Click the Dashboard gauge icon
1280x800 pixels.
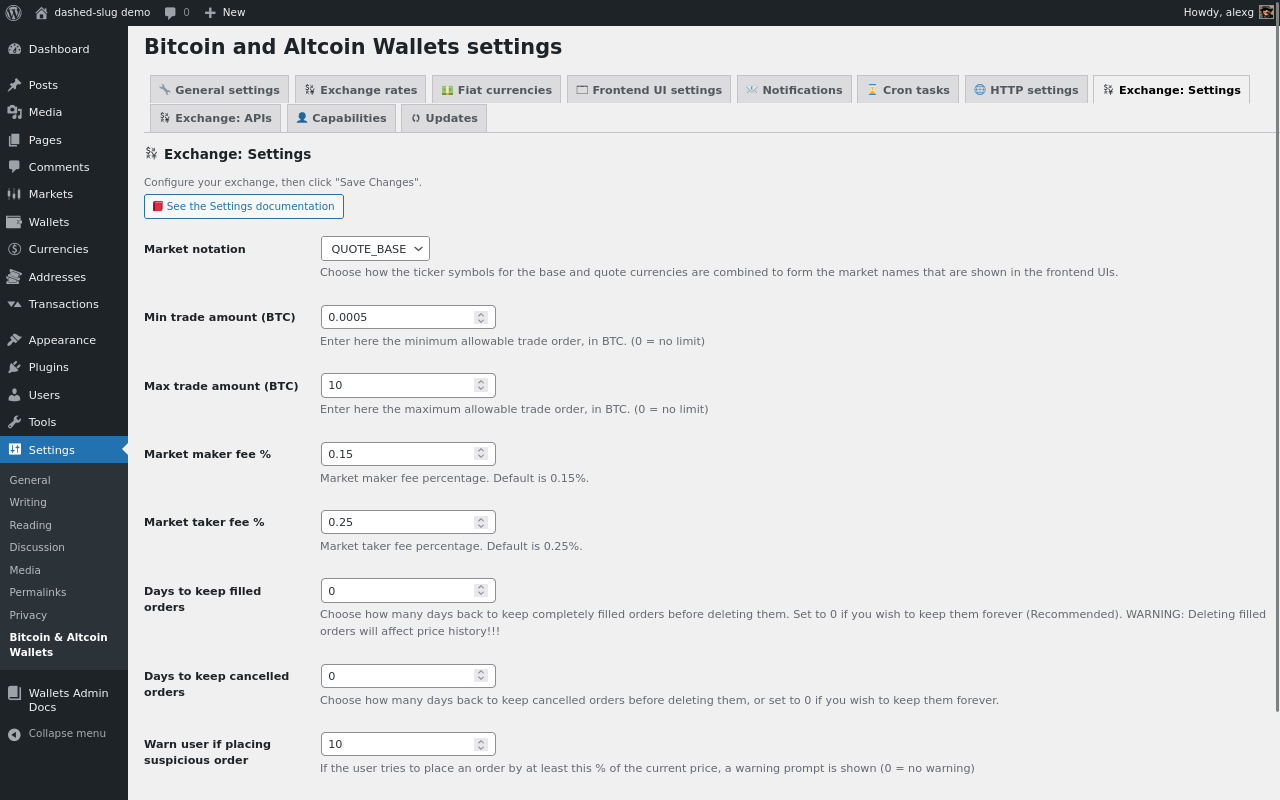click(x=14, y=49)
